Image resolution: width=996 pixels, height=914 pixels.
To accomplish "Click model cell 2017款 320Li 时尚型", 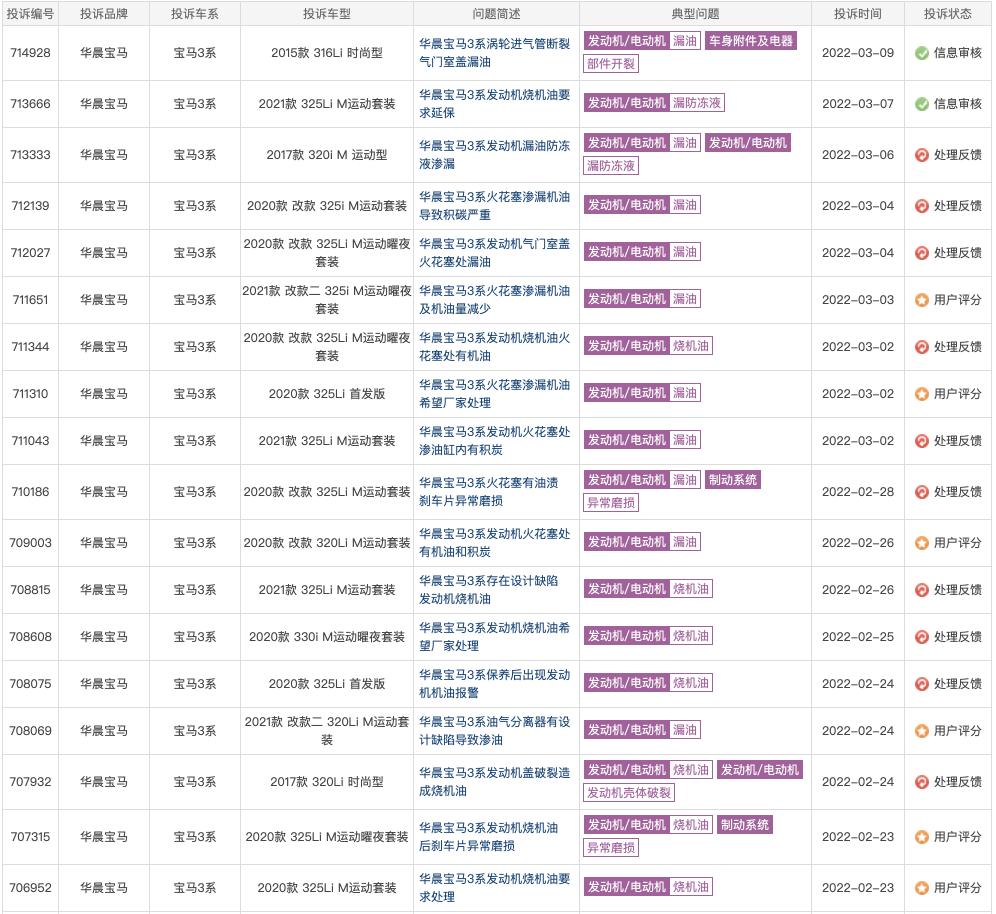I will [x=326, y=782].
